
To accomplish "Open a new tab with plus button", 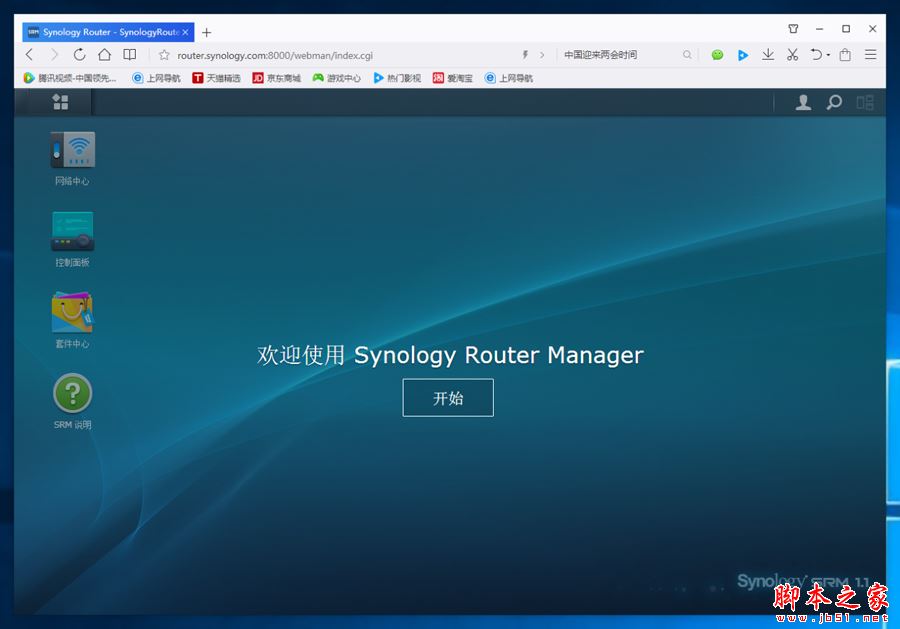I will pos(207,33).
